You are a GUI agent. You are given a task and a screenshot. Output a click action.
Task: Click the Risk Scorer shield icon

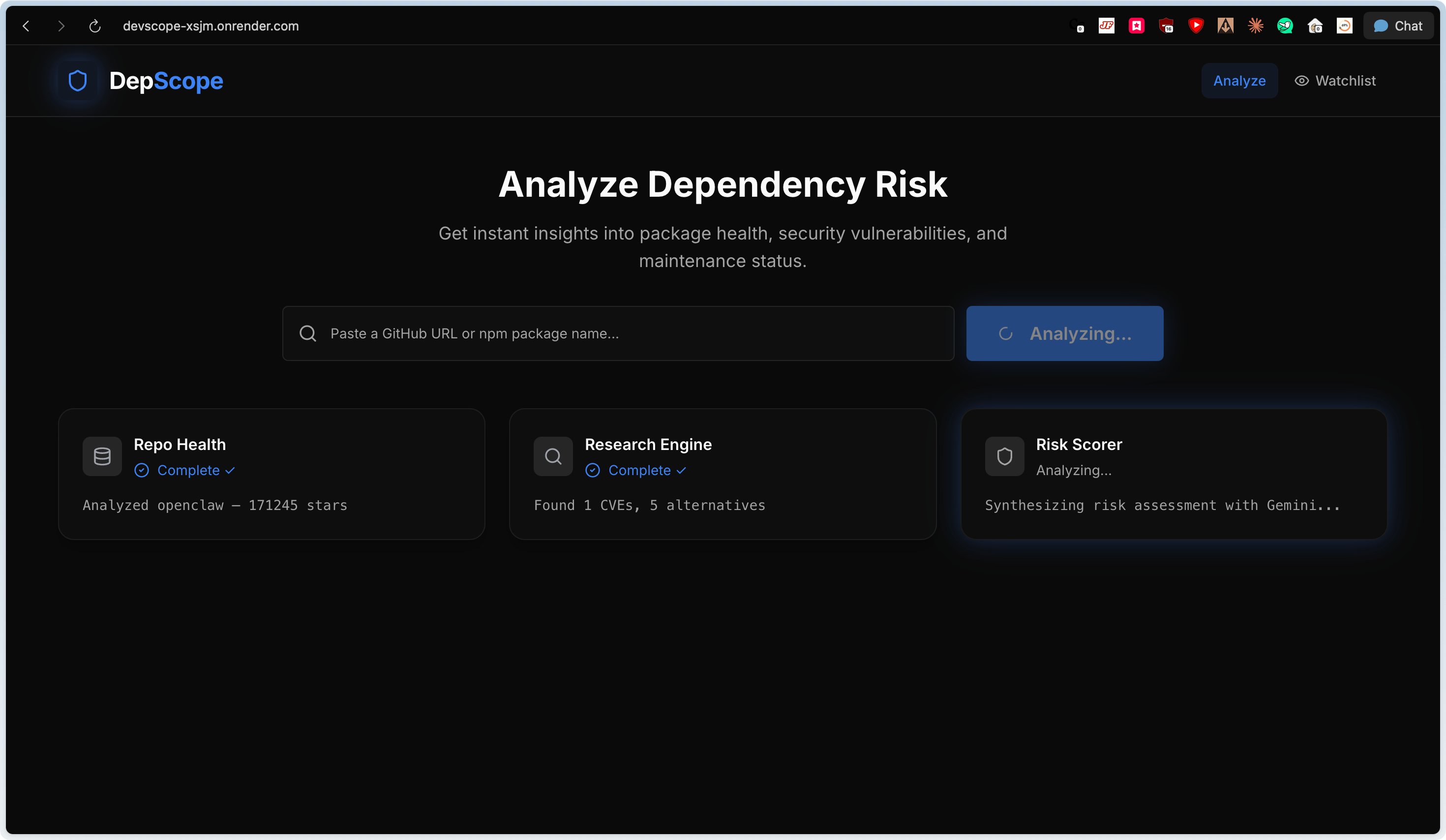tap(1004, 457)
